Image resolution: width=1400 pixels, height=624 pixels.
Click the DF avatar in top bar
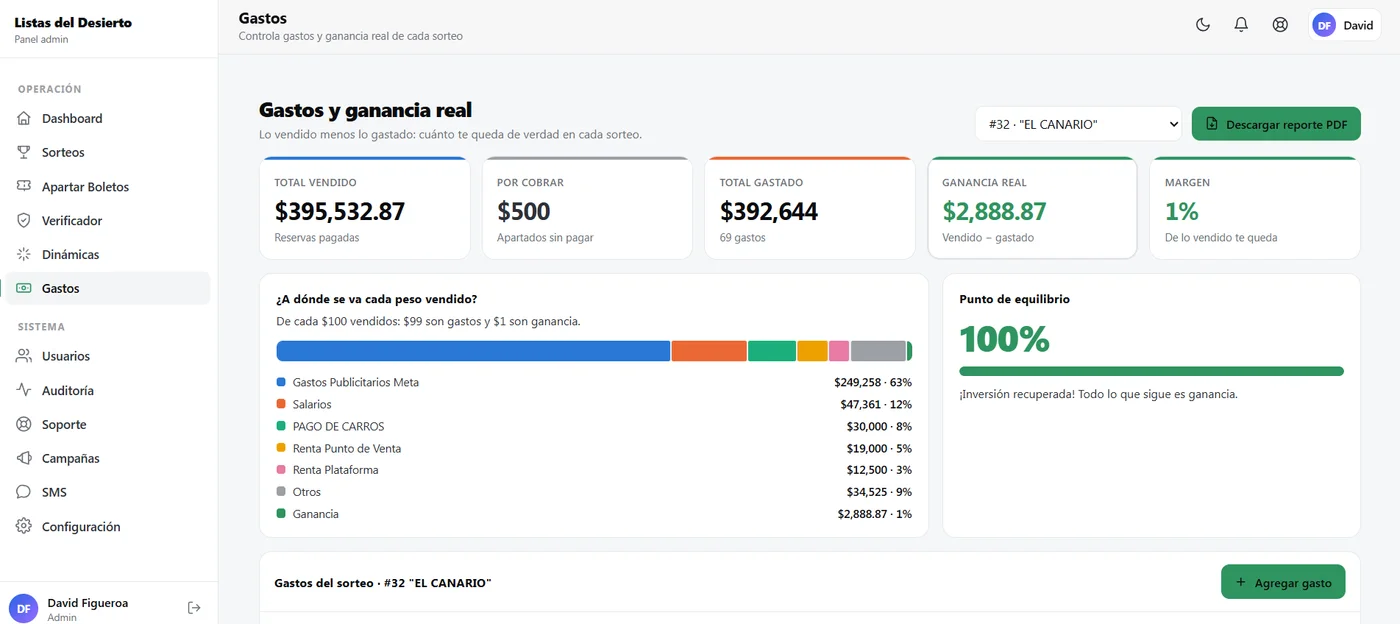pos(1324,25)
